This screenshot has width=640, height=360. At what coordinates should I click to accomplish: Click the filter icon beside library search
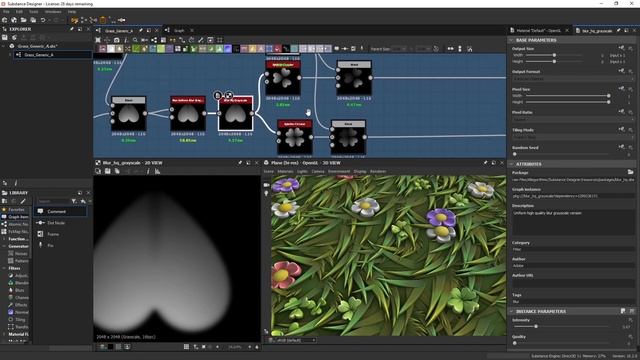[x=74, y=201]
